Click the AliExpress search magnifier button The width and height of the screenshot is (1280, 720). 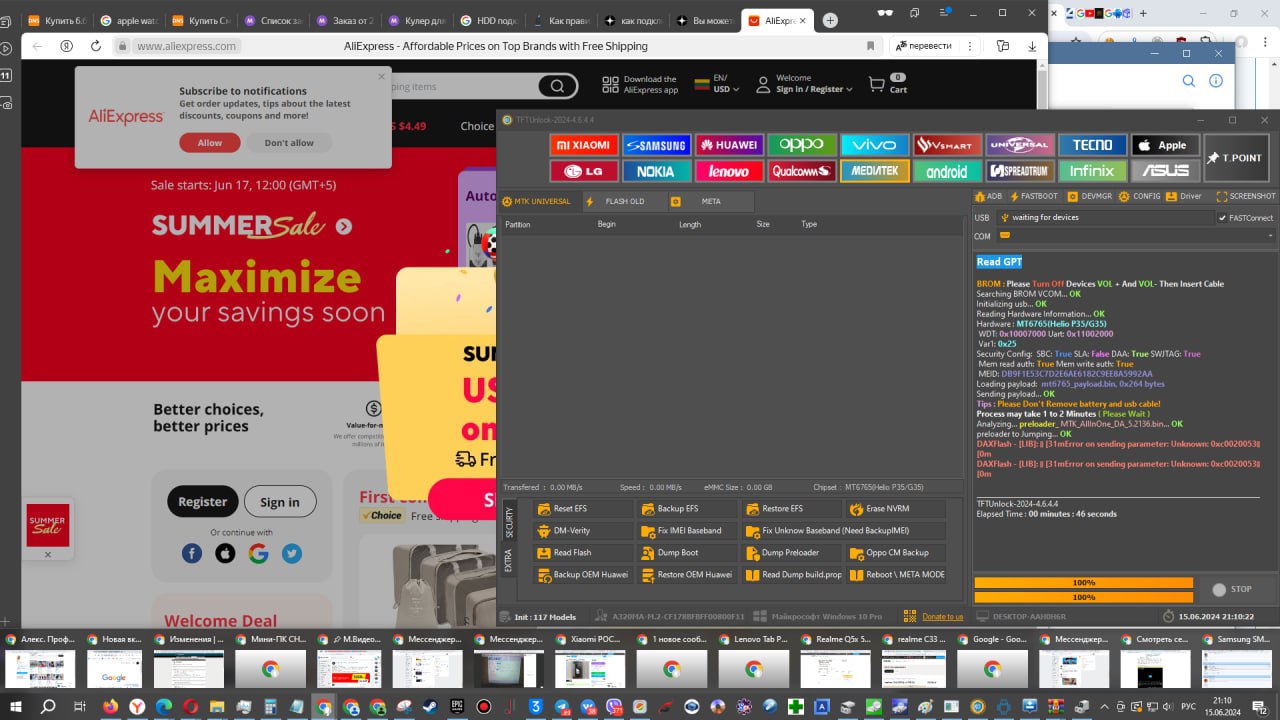click(557, 87)
